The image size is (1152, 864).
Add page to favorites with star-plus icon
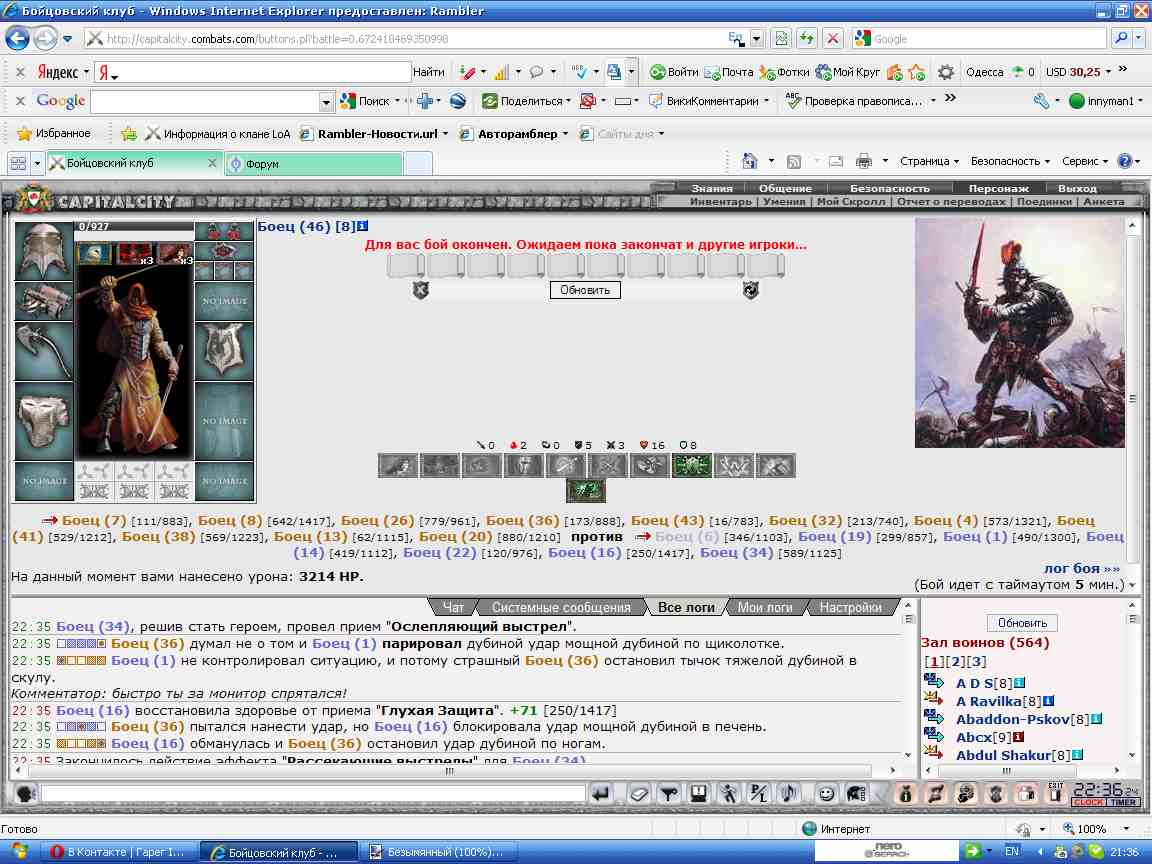point(129,134)
